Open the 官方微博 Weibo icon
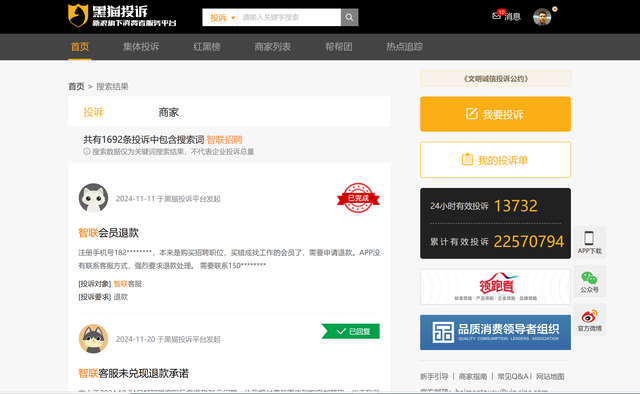The image size is (640, 394). (589, 316)
